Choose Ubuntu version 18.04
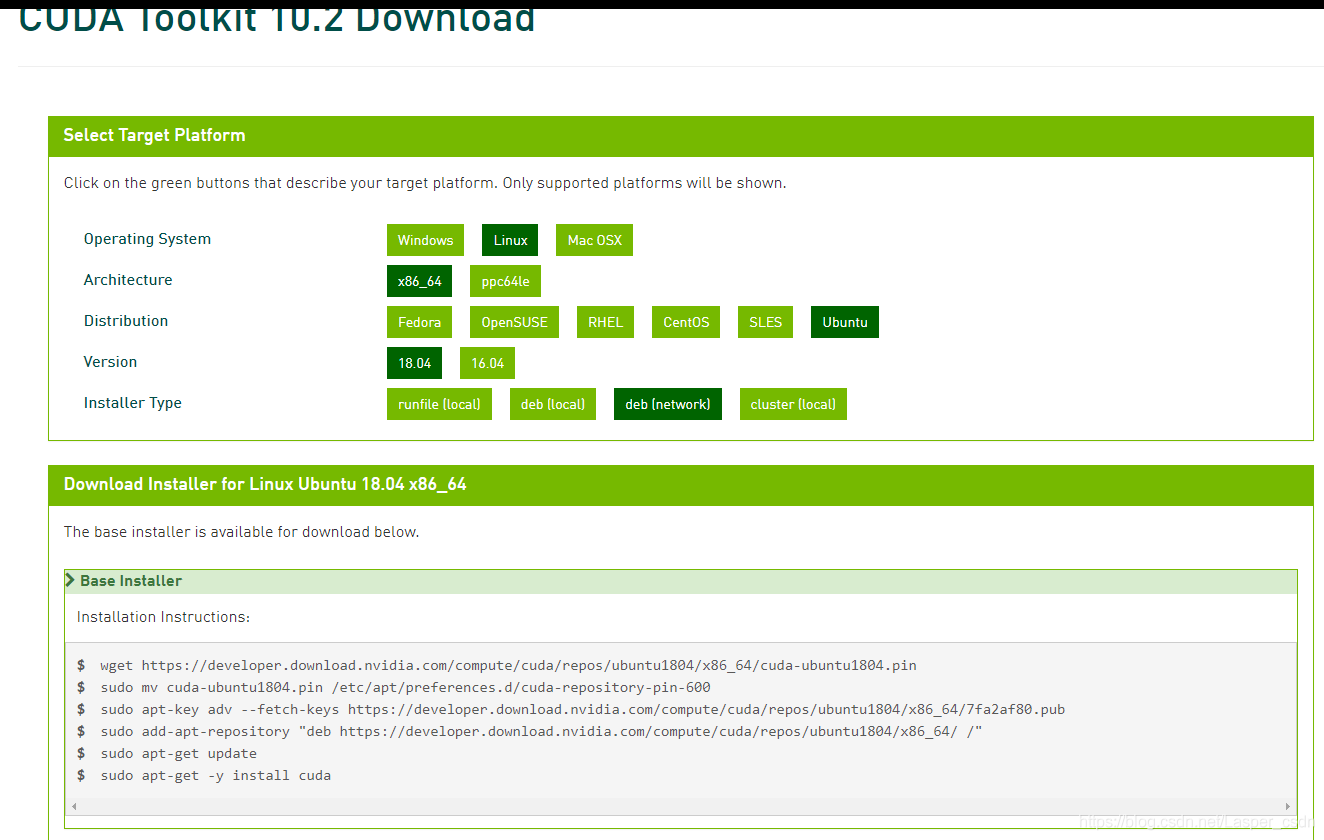1324x840 pixels. pos(414,363)
